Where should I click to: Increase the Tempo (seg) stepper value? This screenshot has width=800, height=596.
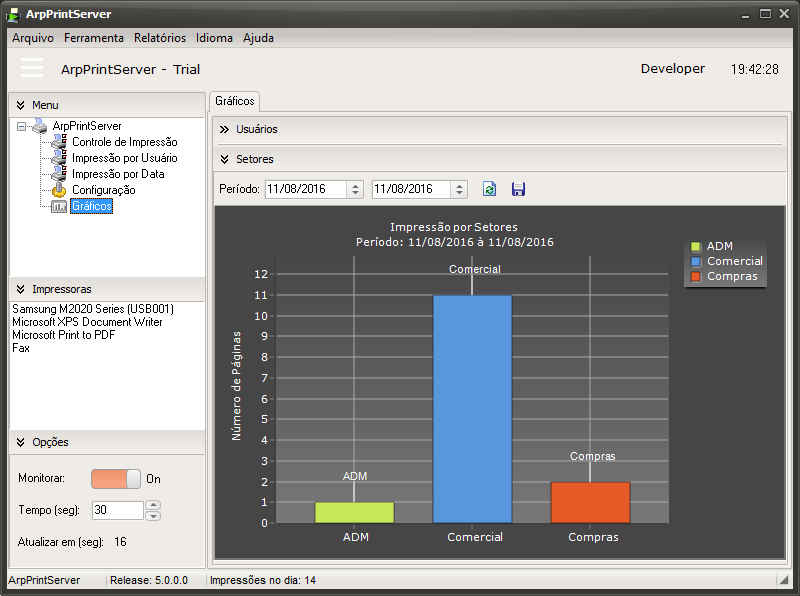point(153,505)
